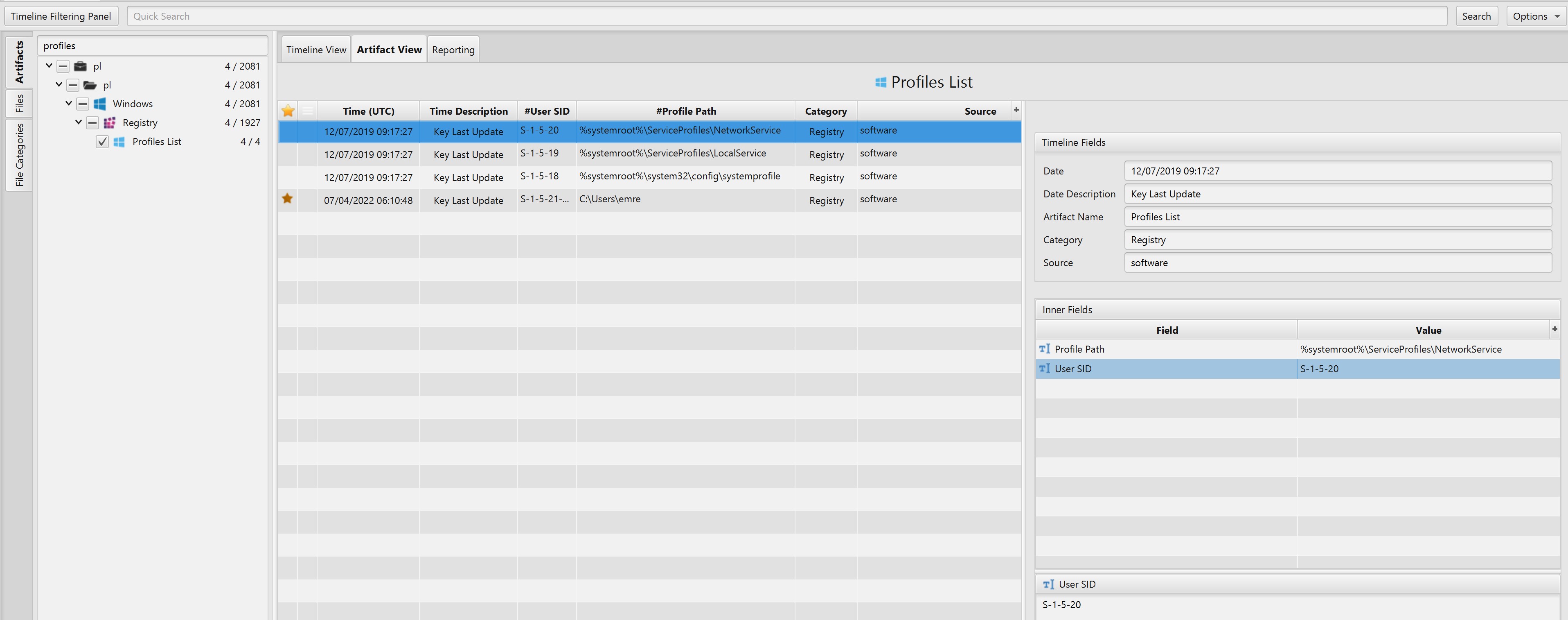Click the list icon column header
The image size is (1568, 620).
click(307, 111)
